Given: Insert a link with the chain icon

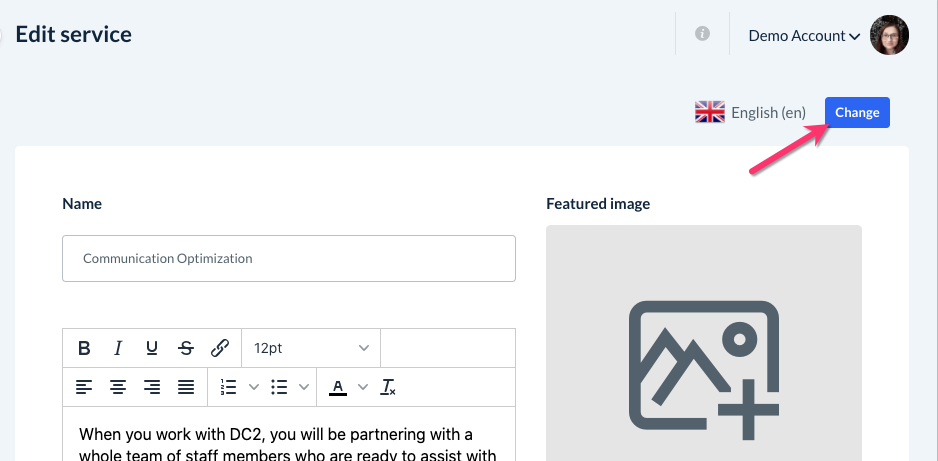Looking at the screenshot, I should (220, 348).
